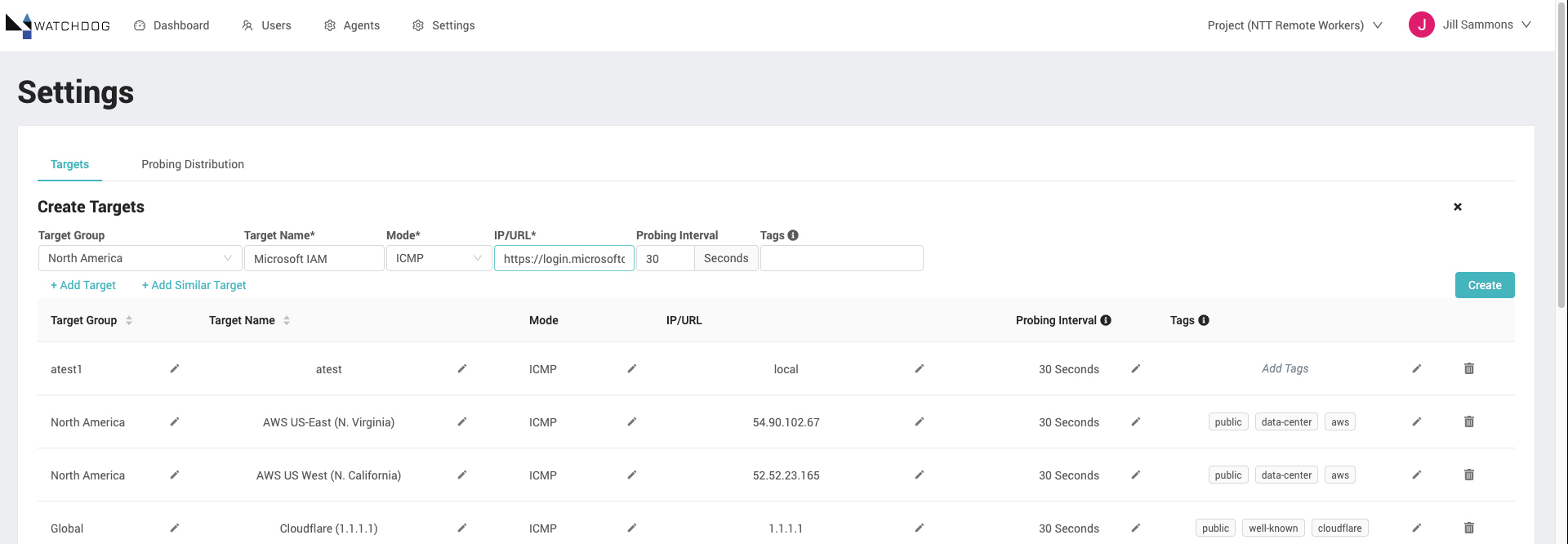Switch to Probing Distribution tab
This screenshot has height=544, width=1568.
point(193,164)
